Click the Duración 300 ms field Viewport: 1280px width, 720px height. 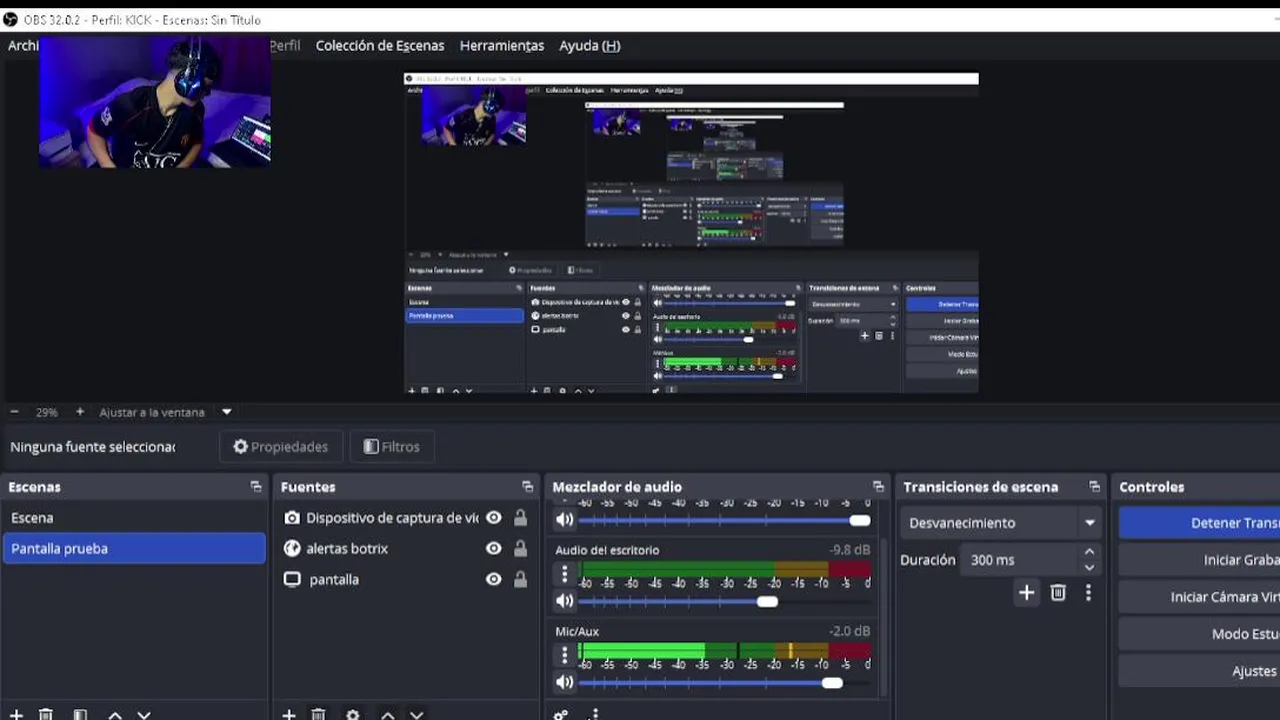pyautogui.click(x=1018, y=560)
